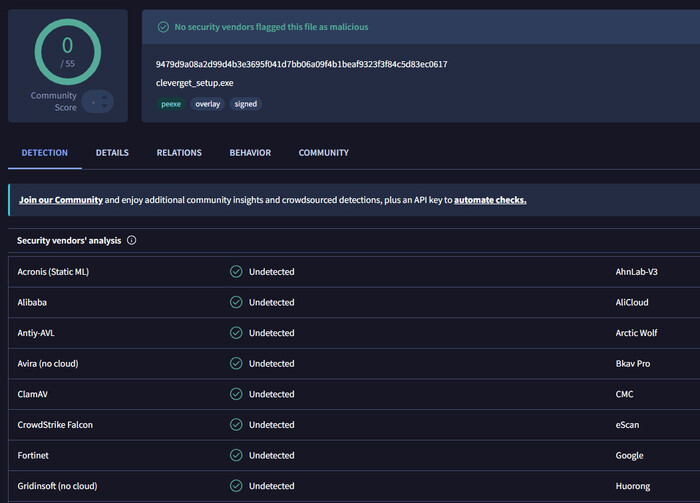Image resolution: width=700 pixels, height=503 pixels.
Task: Click the Undetected result for ClamAV
Action: 271,394
